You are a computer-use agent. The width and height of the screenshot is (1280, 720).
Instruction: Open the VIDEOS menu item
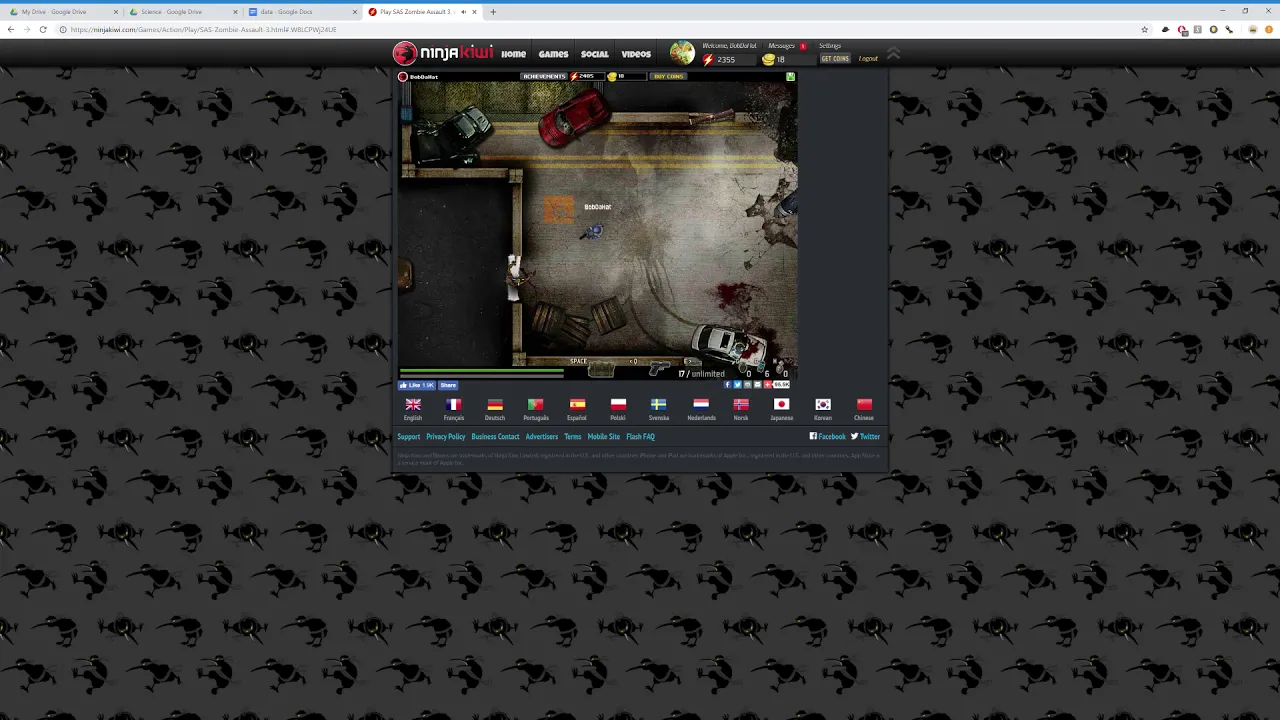pos(636,54)
